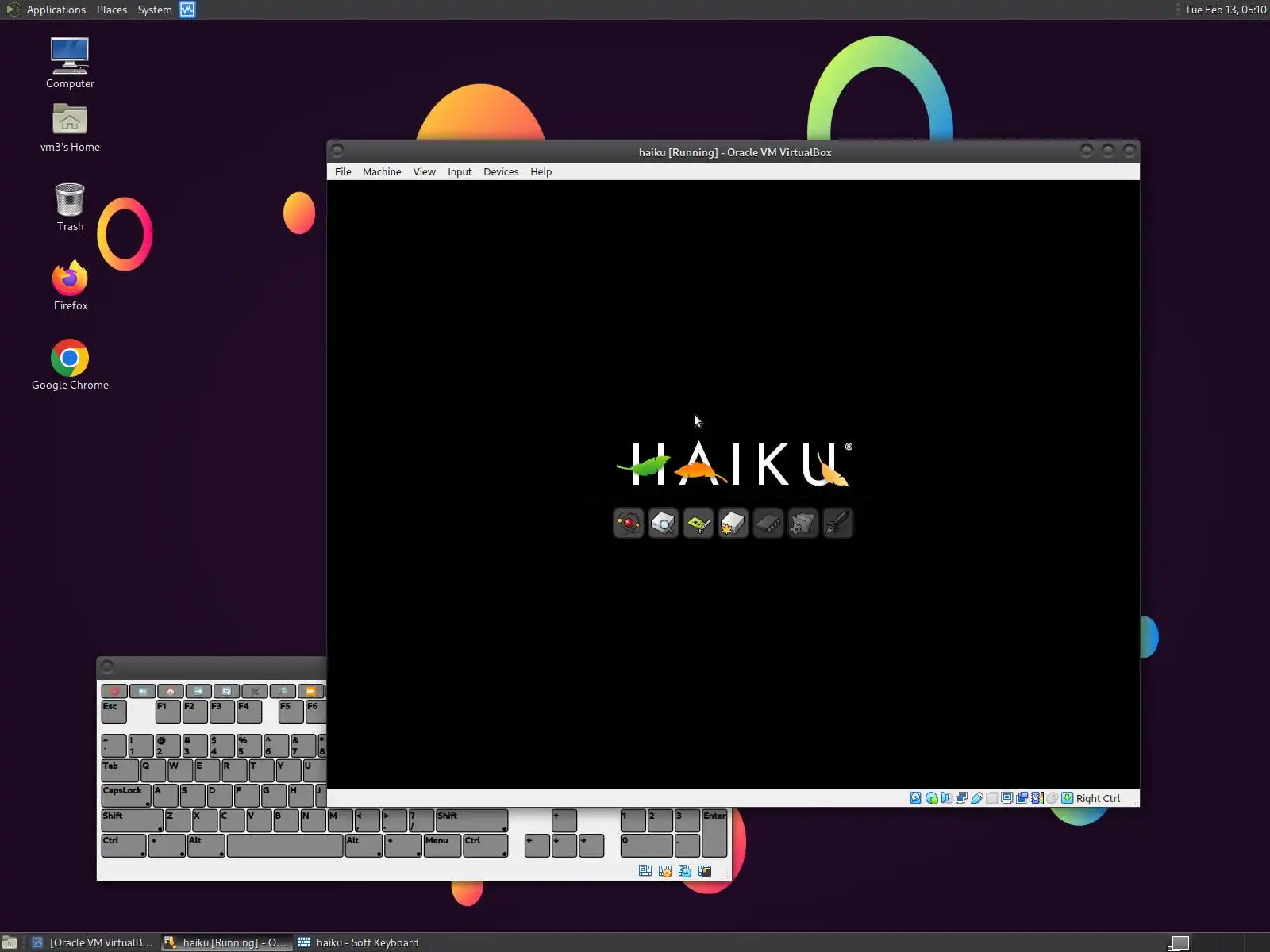Open the Firefox desktop icon
Screen dimensions: 1270x952
click(70, 286)
